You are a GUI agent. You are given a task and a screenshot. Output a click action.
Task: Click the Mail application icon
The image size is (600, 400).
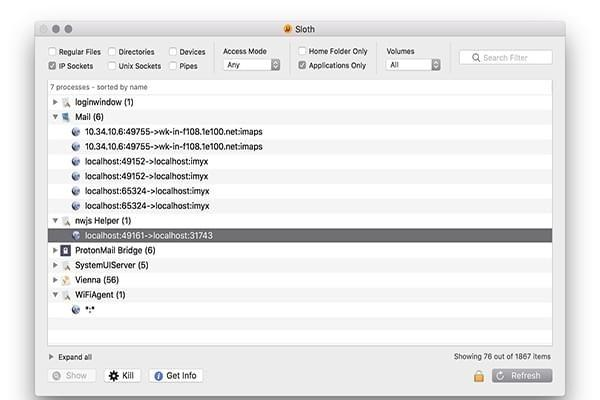(66, 117)
